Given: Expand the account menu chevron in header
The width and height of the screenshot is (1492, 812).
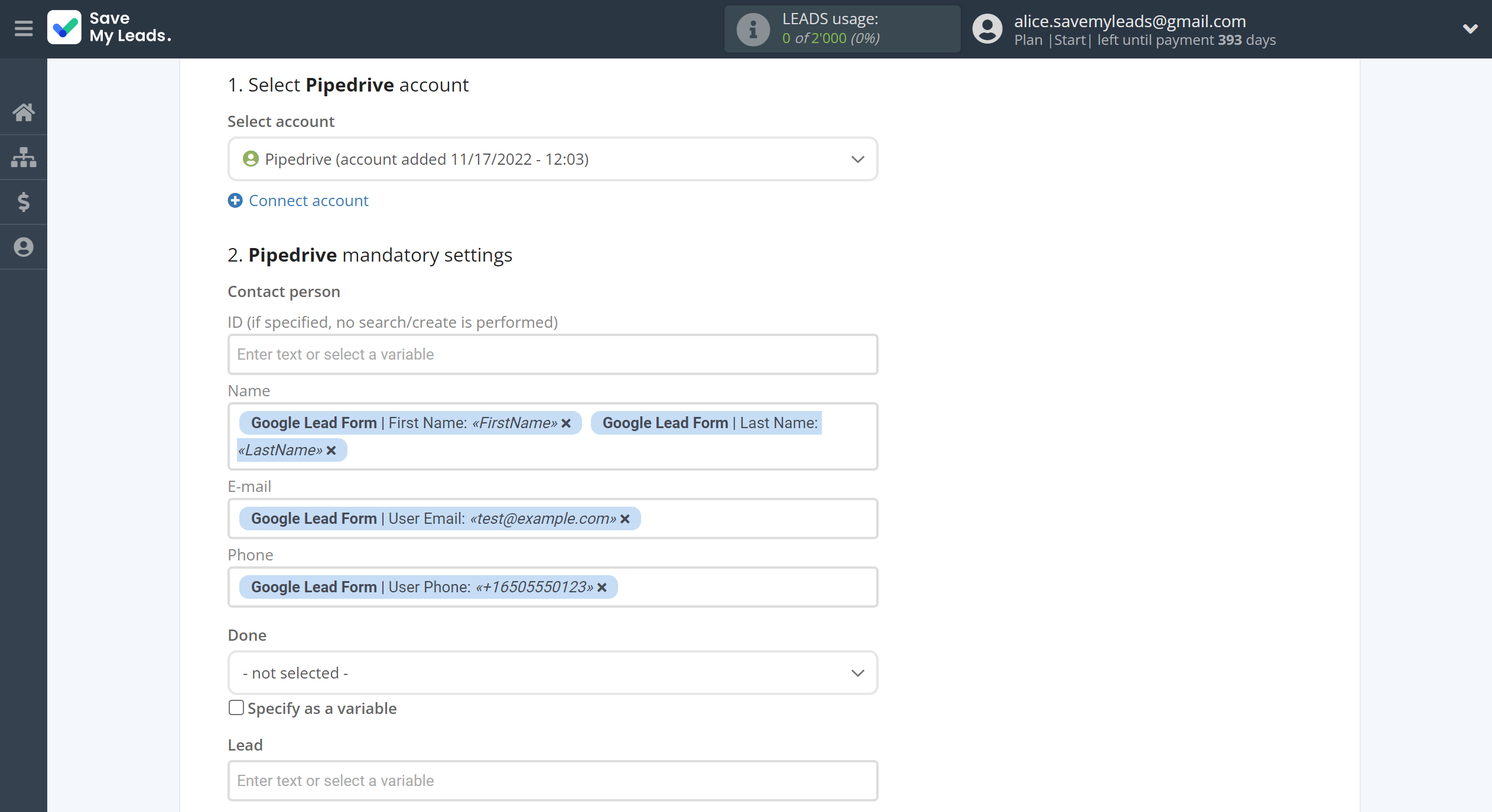Looking at the screenshot, I should pos(1470,28).
